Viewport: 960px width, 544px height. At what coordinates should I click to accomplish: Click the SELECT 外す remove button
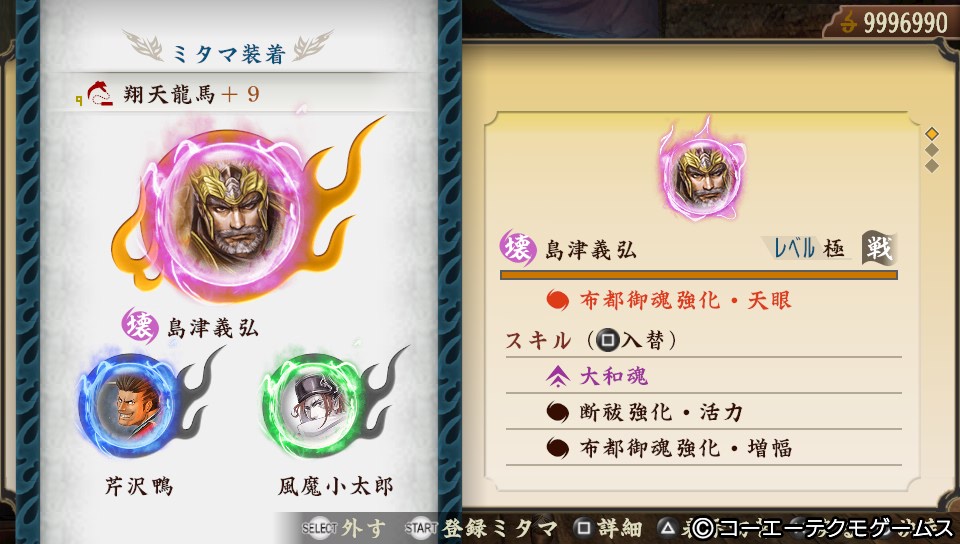[344, 529]
